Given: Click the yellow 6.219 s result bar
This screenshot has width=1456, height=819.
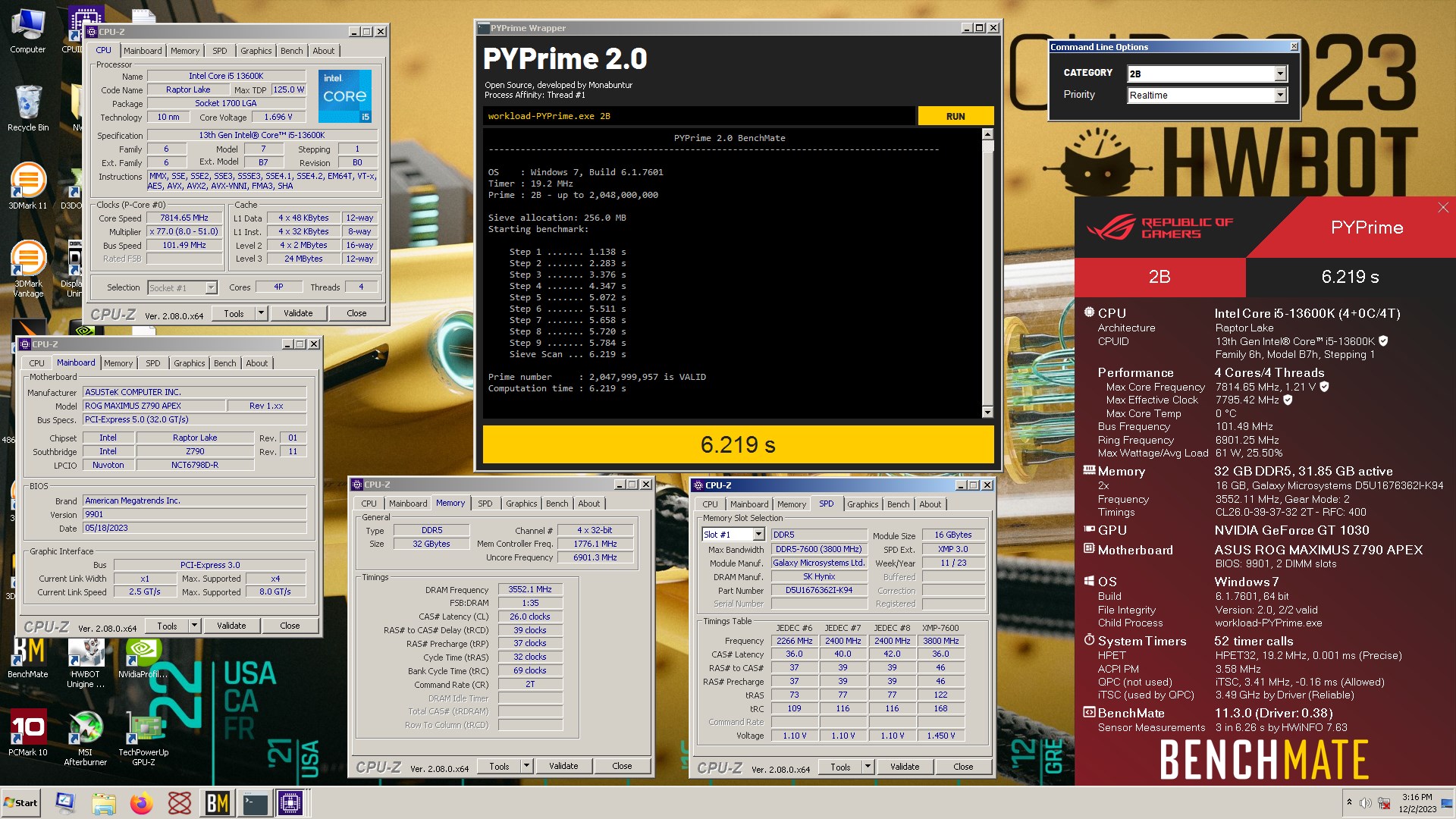Looking at the screenshot, I should (738, 444).
